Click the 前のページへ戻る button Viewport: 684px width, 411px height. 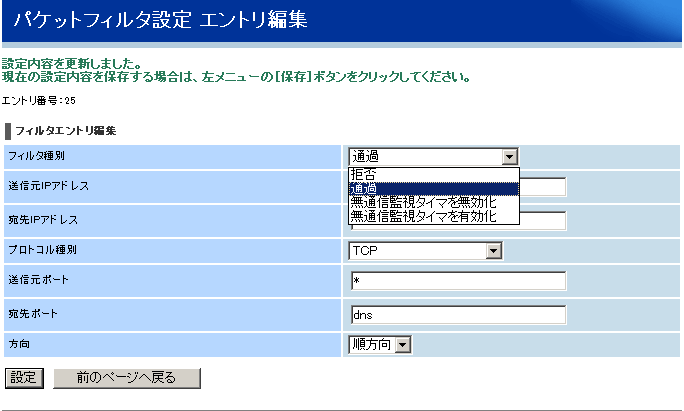[x=126, y=377]
